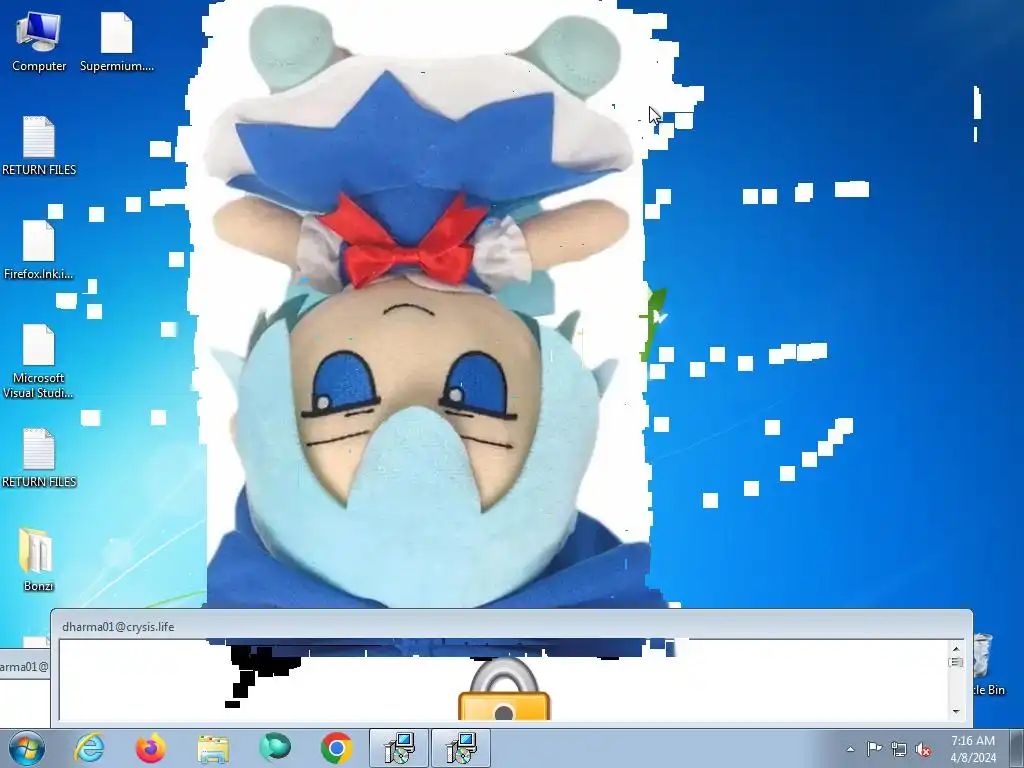Image resolution: width=1024 pixels, height=768 pixels.
Task: Launch Internet Explorer from taskbar
Action: 89,748
